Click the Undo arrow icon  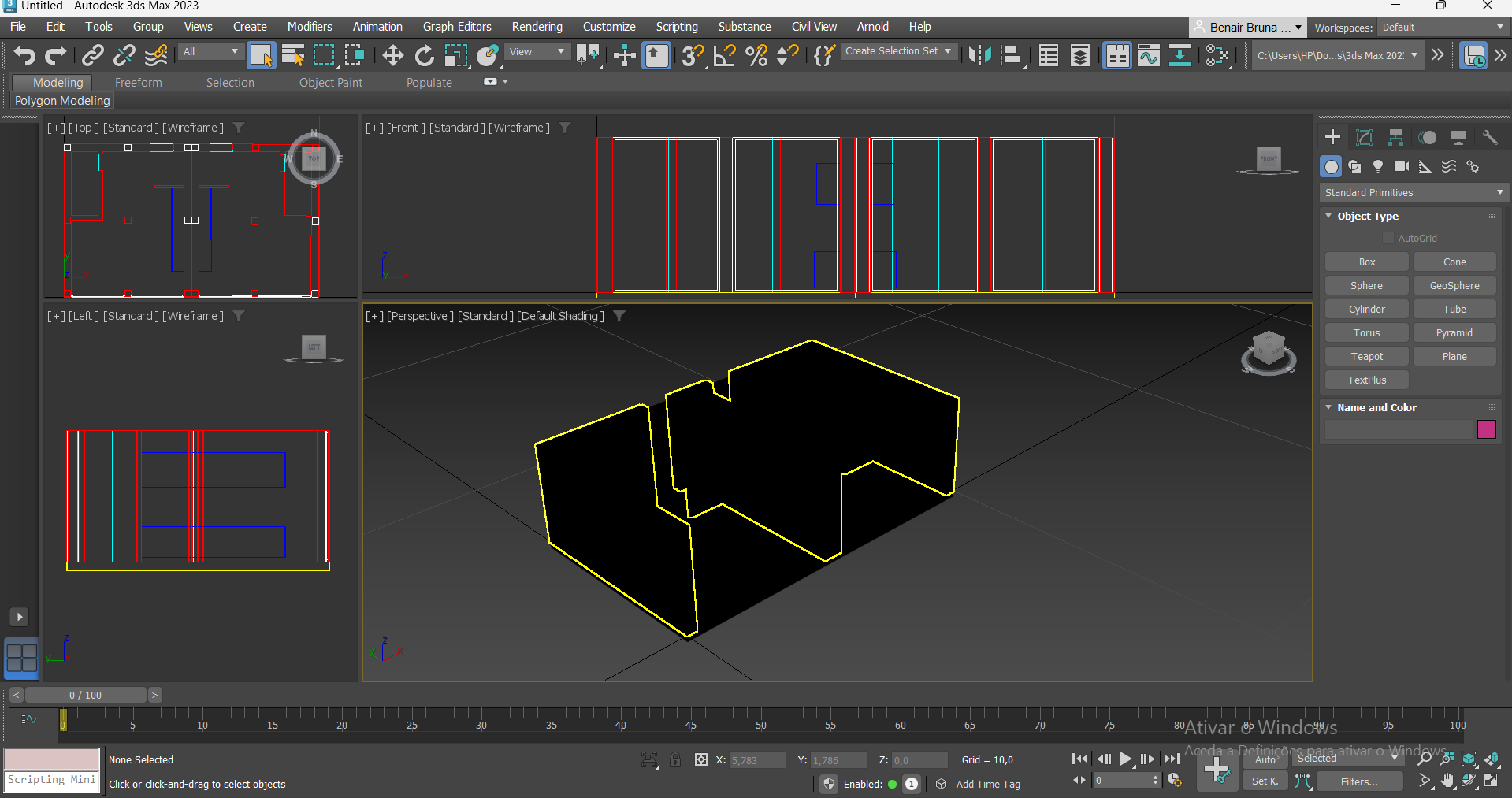click(x=24, y=55)
